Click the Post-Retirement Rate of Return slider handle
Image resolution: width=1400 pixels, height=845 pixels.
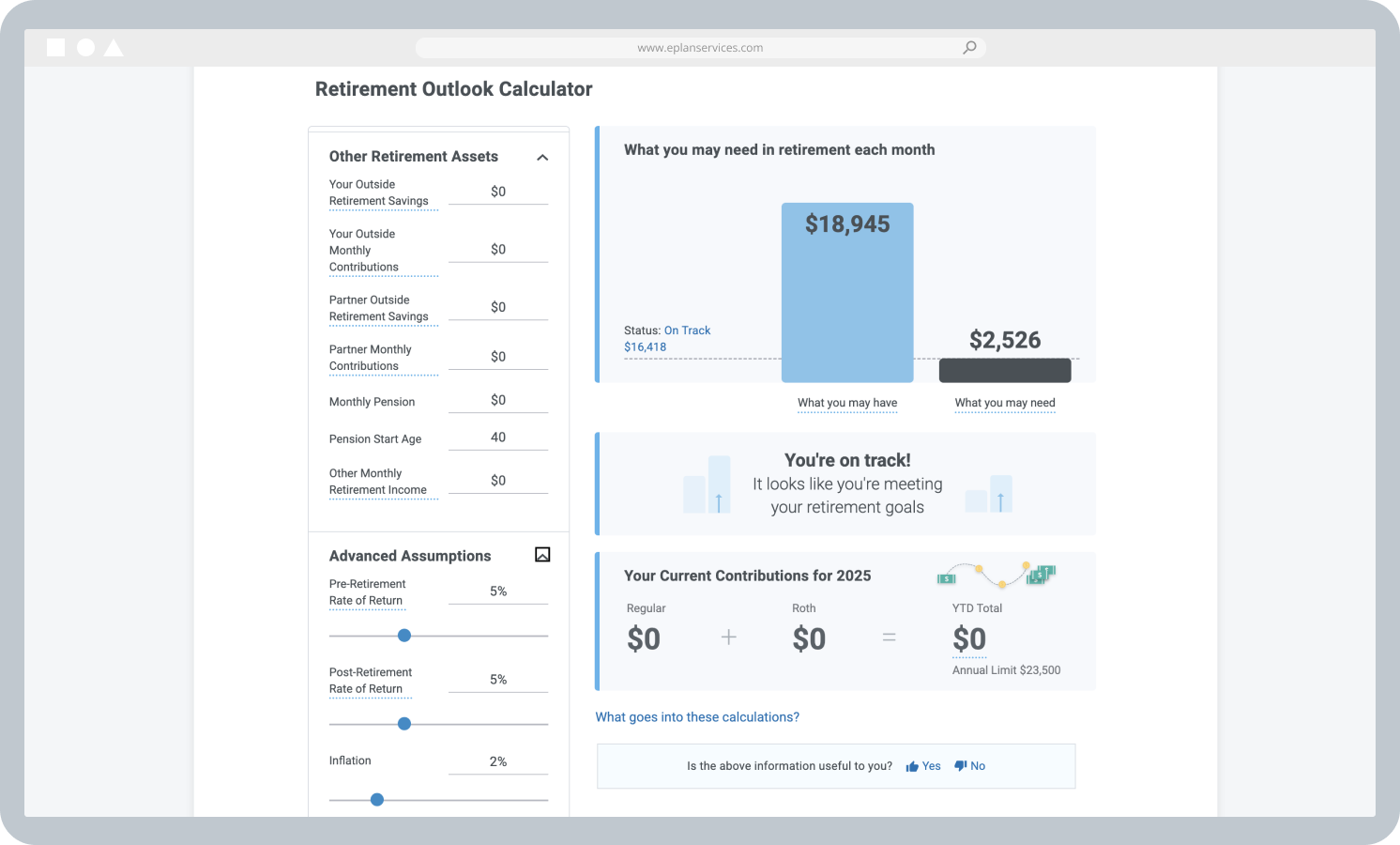[404, 724]
